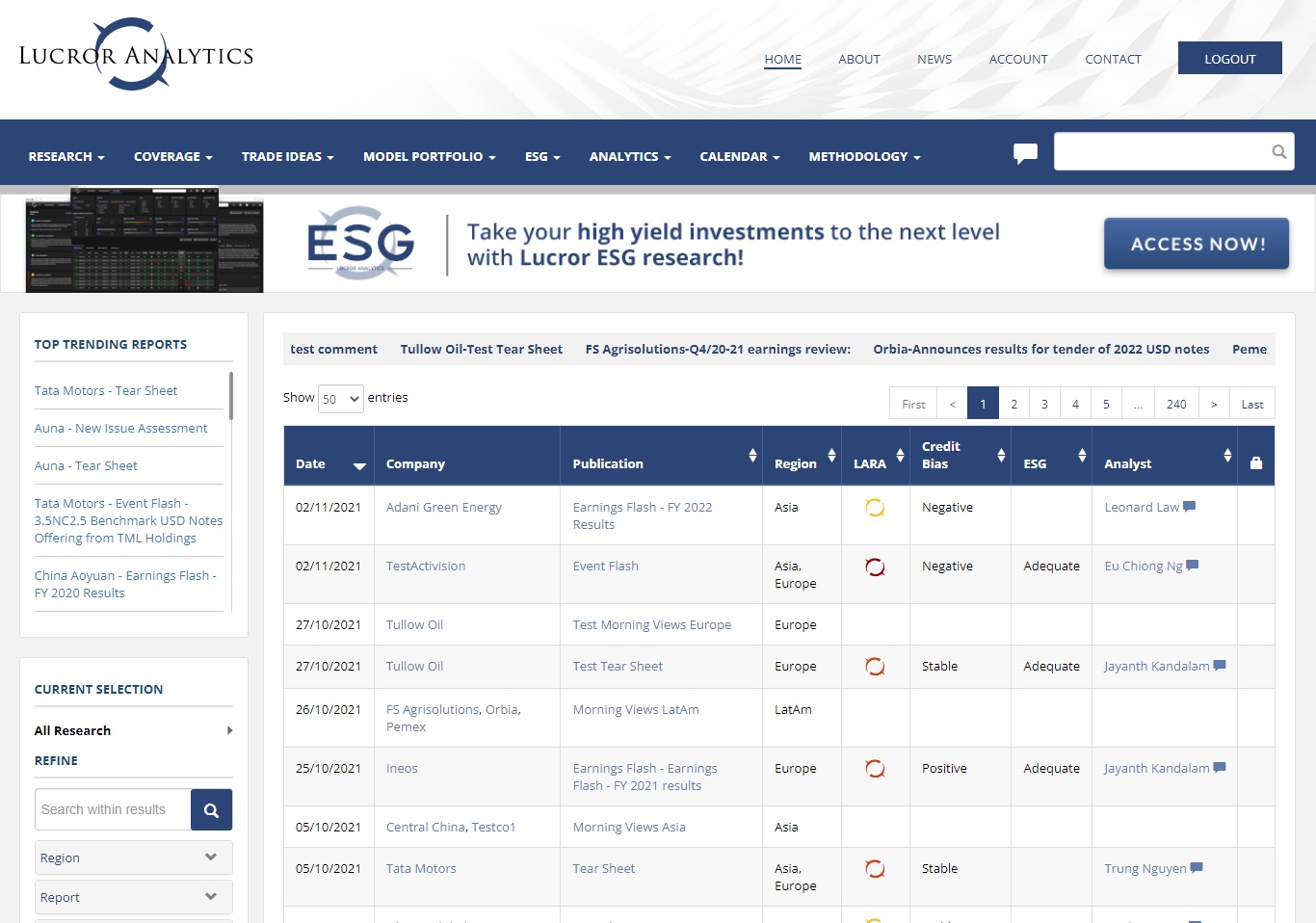Click the Search within results field

pos(113,810)
